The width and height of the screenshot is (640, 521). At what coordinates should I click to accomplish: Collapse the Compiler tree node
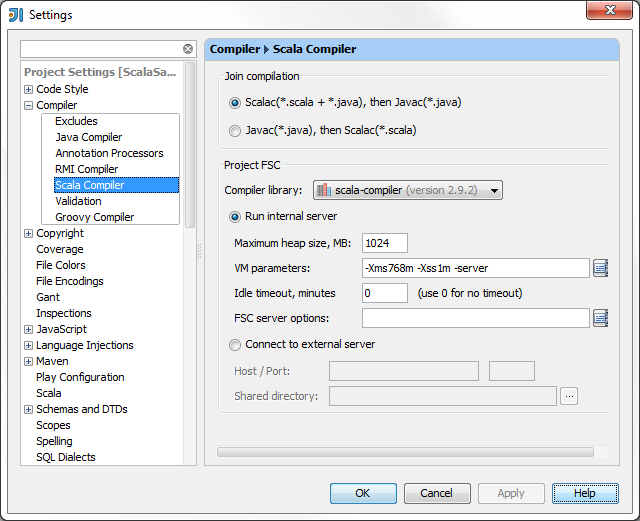[x=29, y=106]
